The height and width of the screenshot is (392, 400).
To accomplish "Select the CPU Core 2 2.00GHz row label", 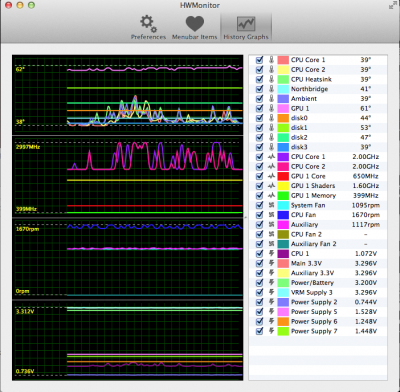I will pyautogui.click(x=308, y=166).
